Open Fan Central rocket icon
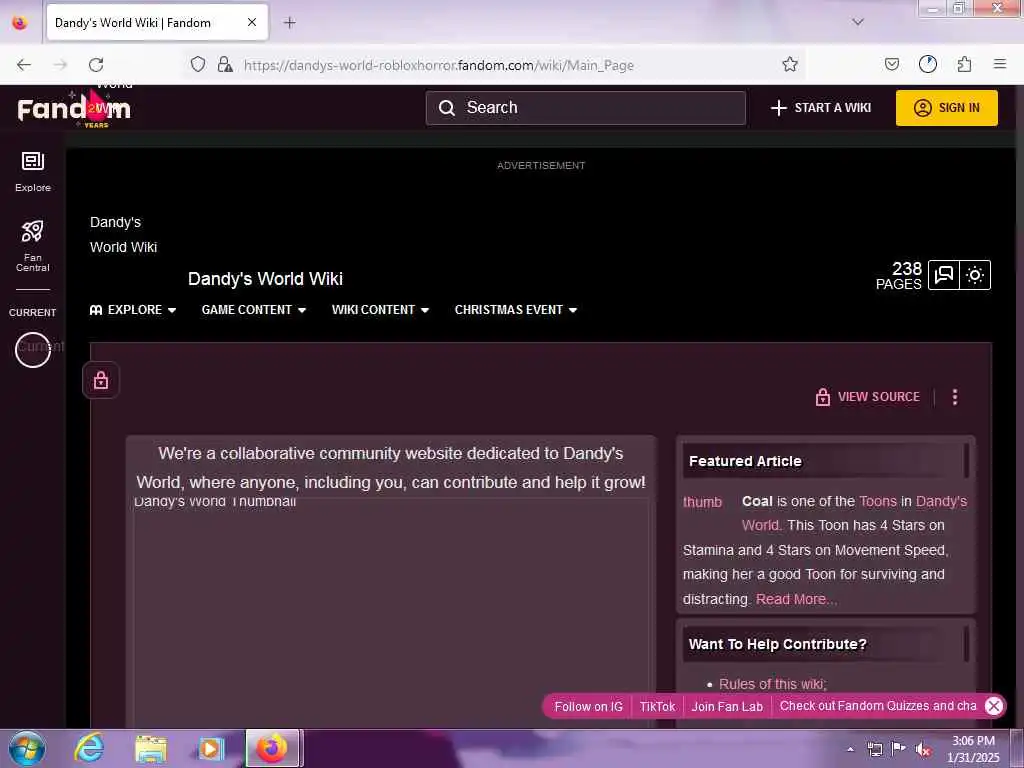Screen dimensions: 1024x768 [33, 246]
